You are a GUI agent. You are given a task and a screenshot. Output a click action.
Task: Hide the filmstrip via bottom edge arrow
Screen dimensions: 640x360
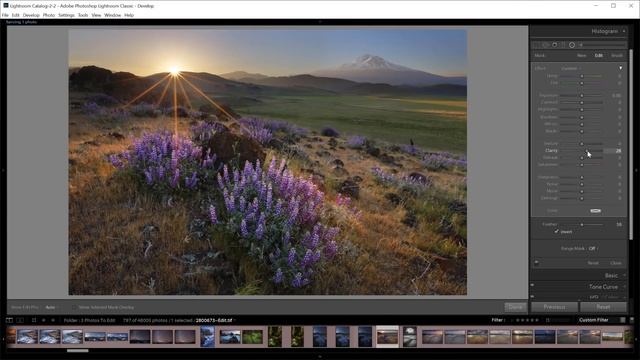click(x=320, y=357)
